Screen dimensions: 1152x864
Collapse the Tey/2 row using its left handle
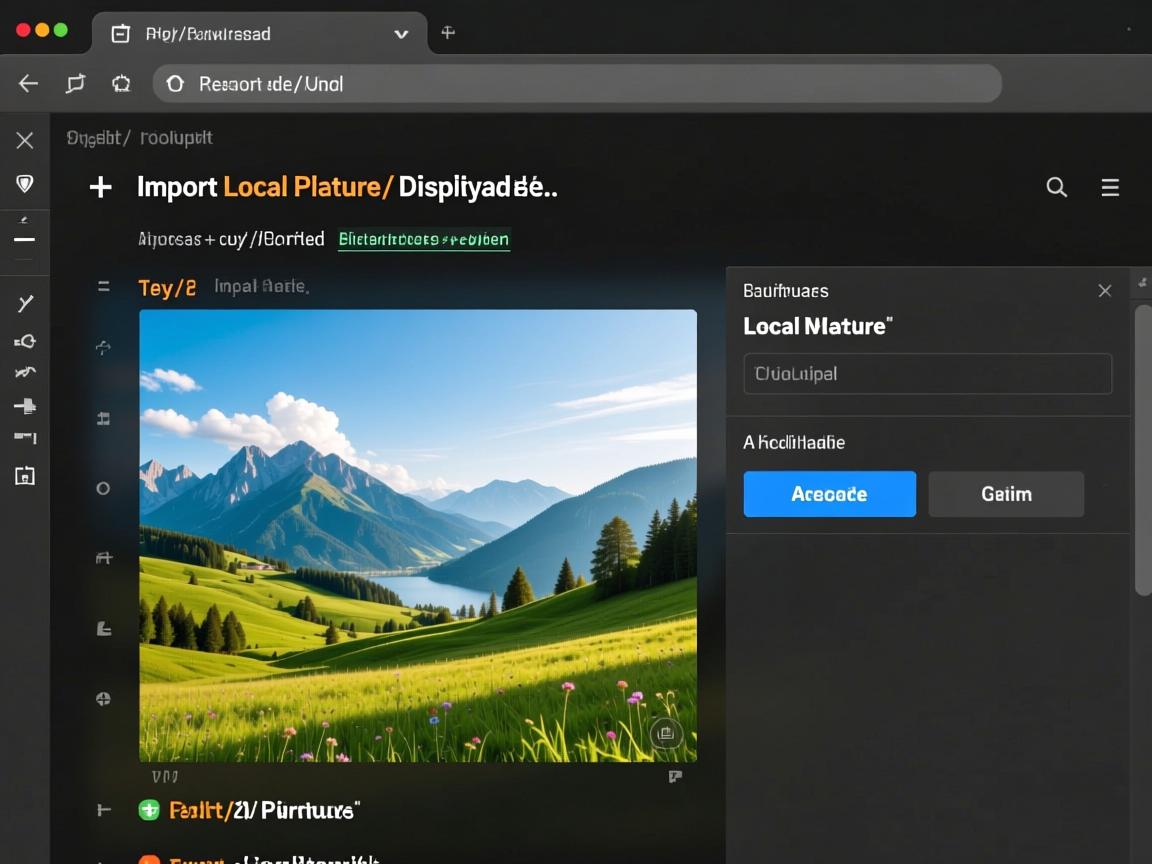pos(103,287)
